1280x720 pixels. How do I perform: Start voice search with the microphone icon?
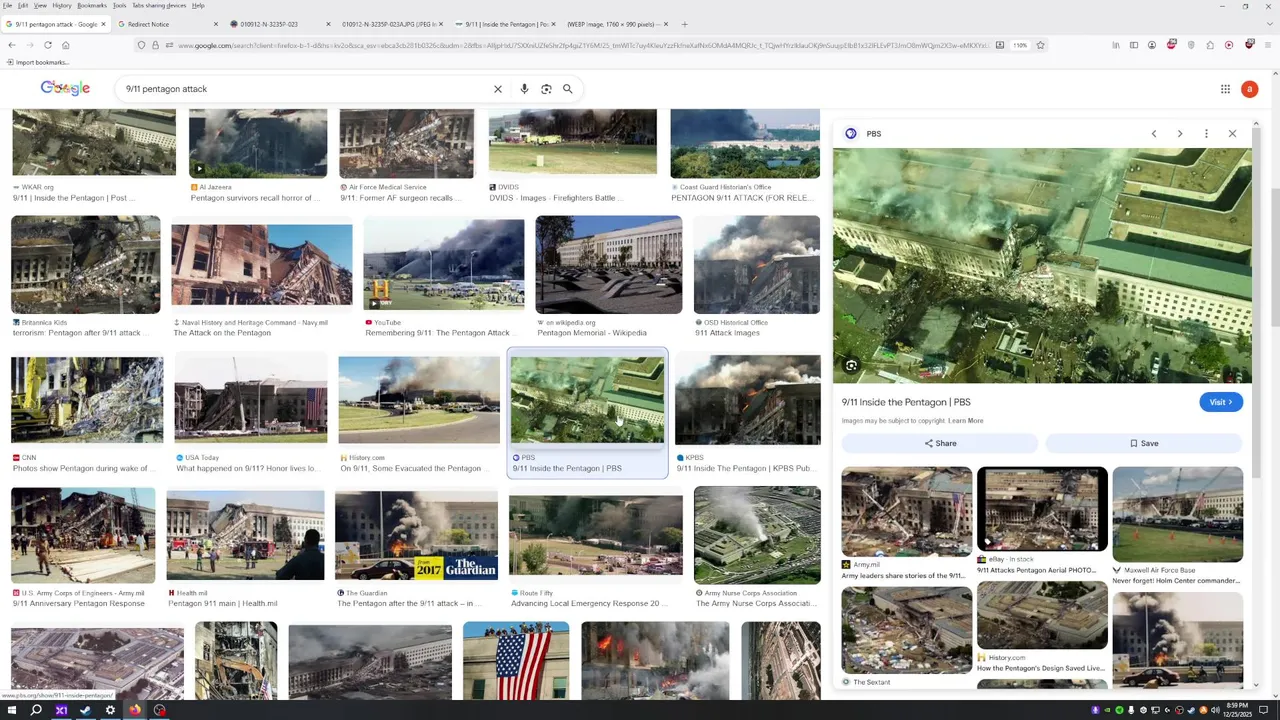(x=524, y=89)
